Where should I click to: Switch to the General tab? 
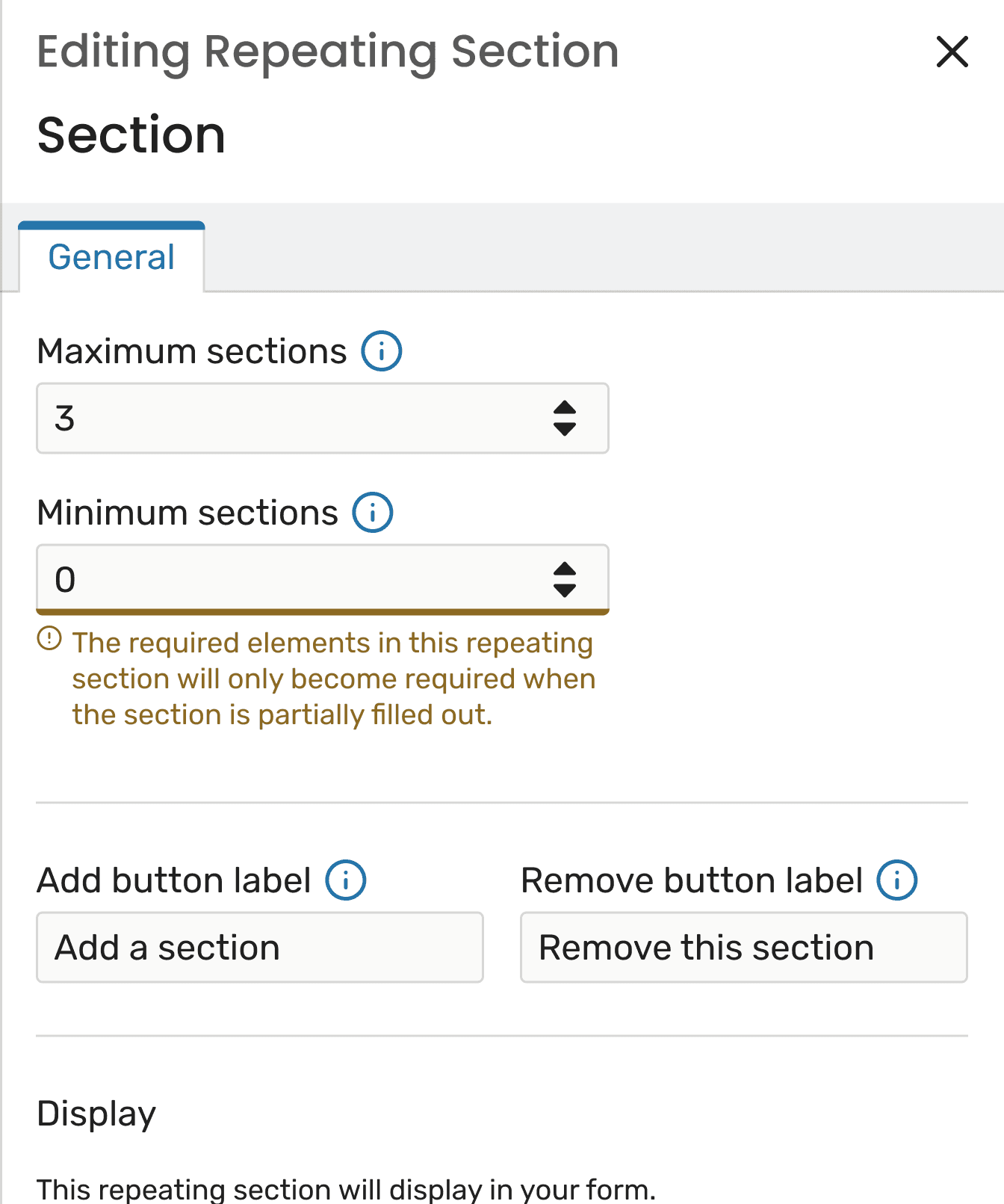click(111, 258)
